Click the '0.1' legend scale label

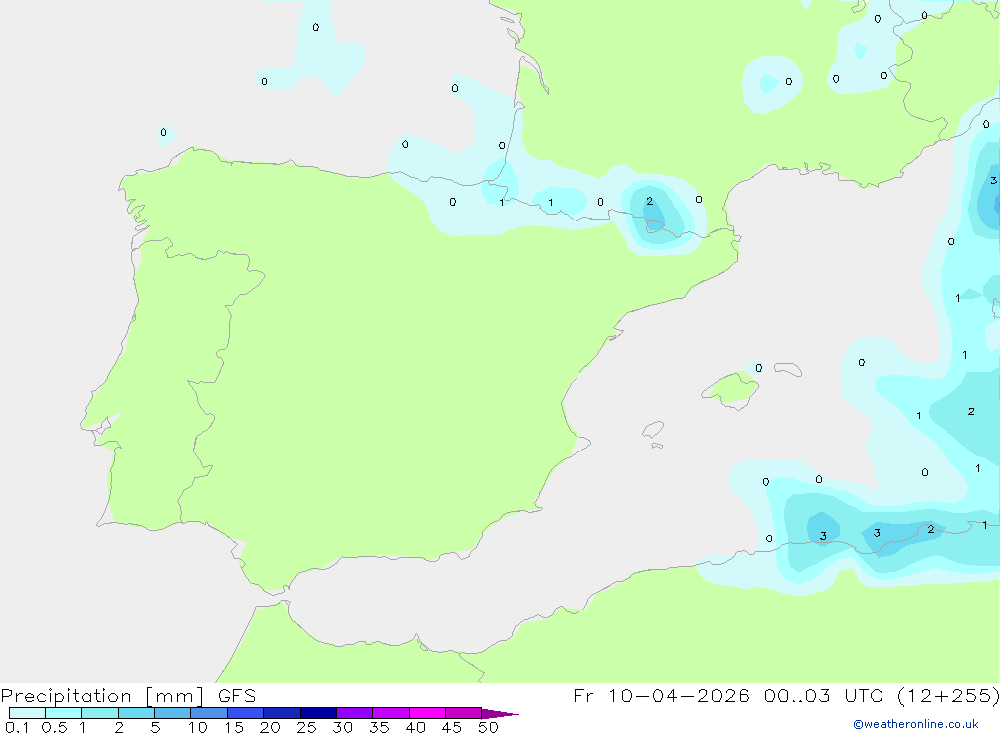tap(17, 727)
